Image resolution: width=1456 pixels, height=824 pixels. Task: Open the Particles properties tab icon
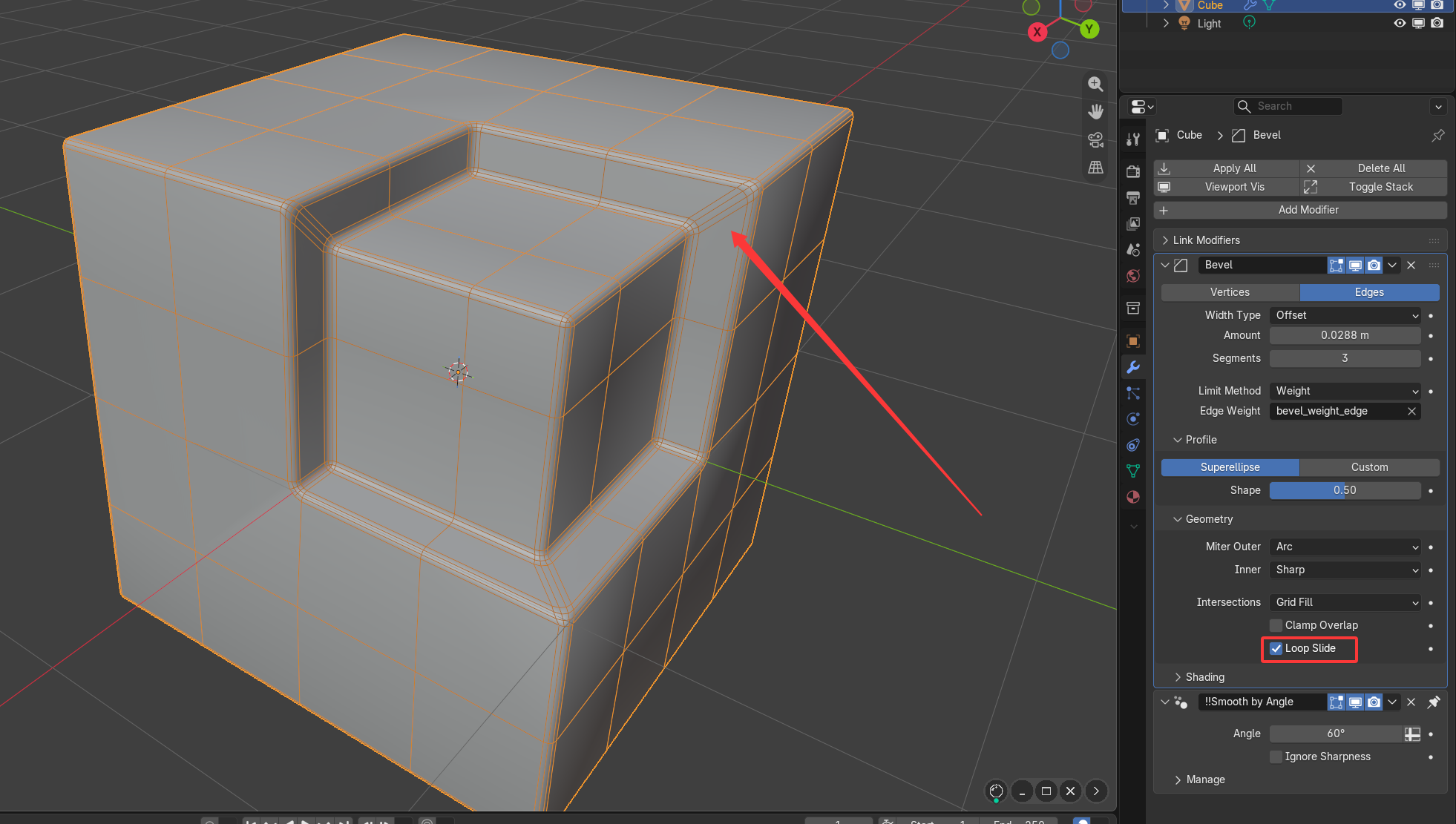click(1133, 393)
